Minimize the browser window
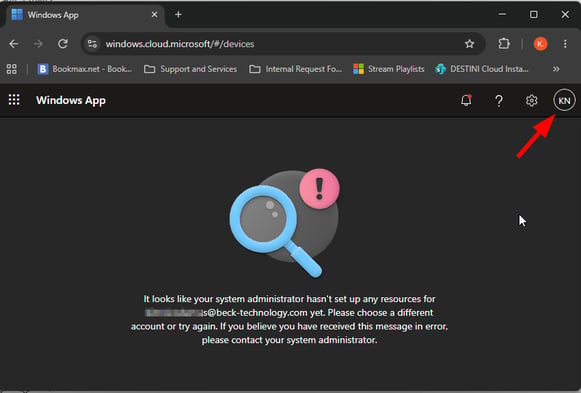The width and height of the screenshot is (581, 393). coord(502,14)
